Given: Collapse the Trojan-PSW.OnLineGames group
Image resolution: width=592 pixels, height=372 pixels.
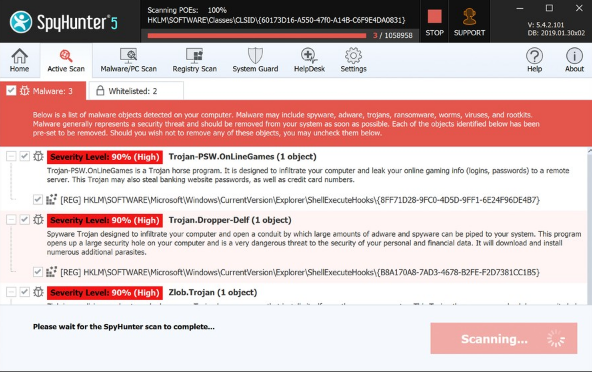Looking at the screenshot, I should point(11,156).
